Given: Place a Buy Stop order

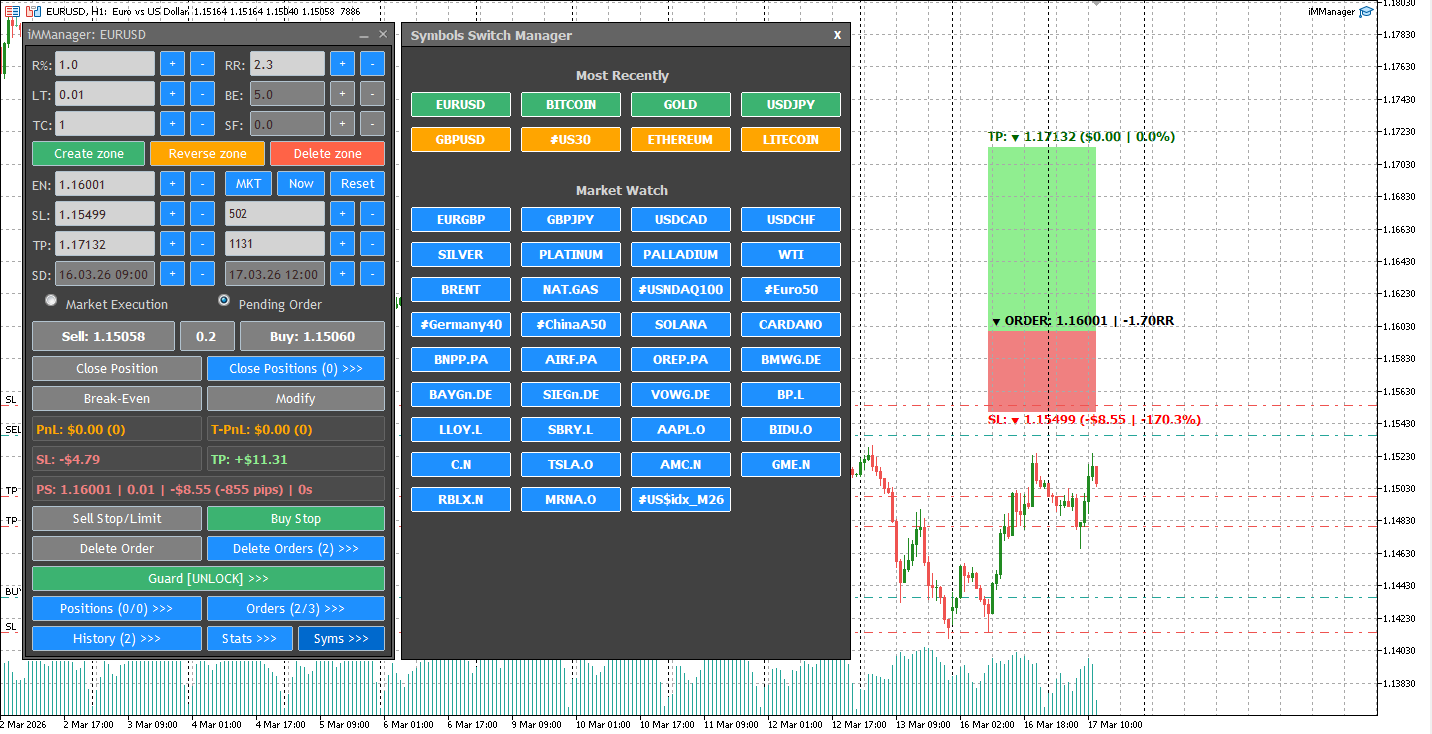Looking at the screenshot, I should [x=296, y=519].
